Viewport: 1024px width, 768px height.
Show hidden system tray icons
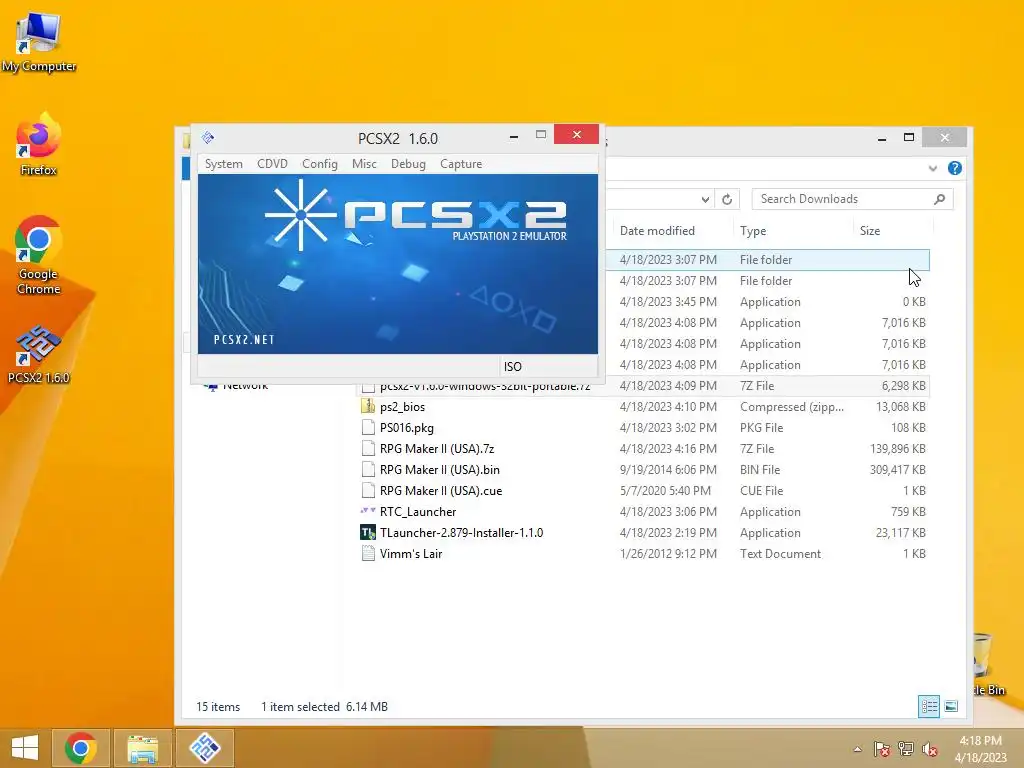click(857, 749)
